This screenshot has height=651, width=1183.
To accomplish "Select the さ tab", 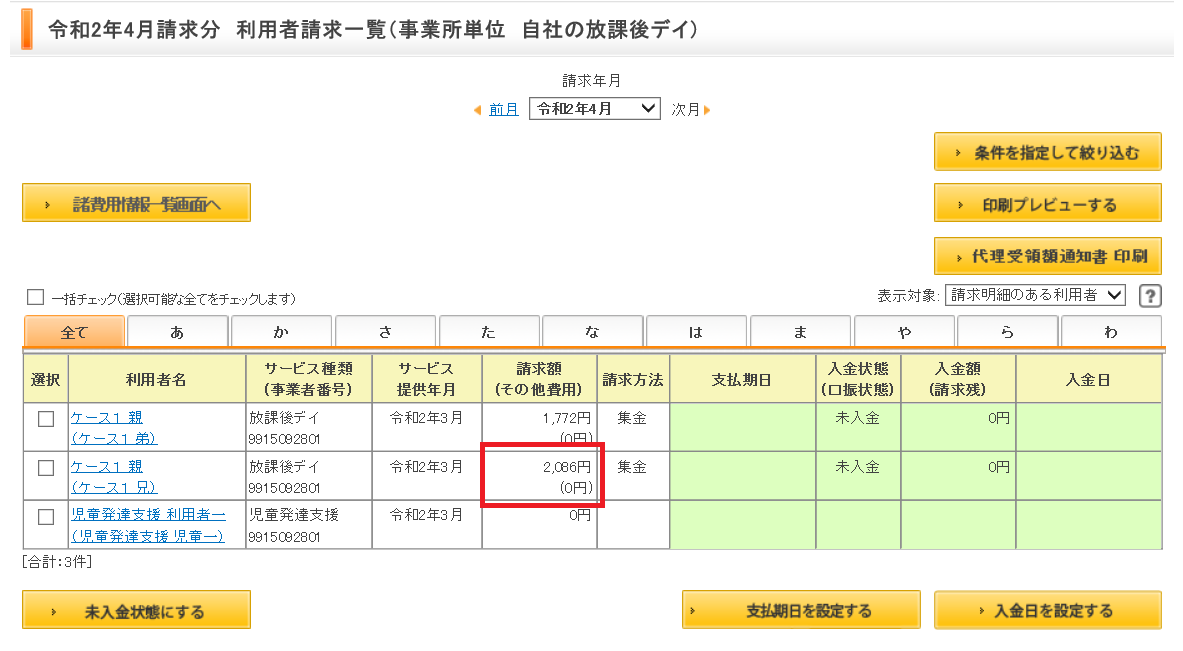I will click(385, 332).
